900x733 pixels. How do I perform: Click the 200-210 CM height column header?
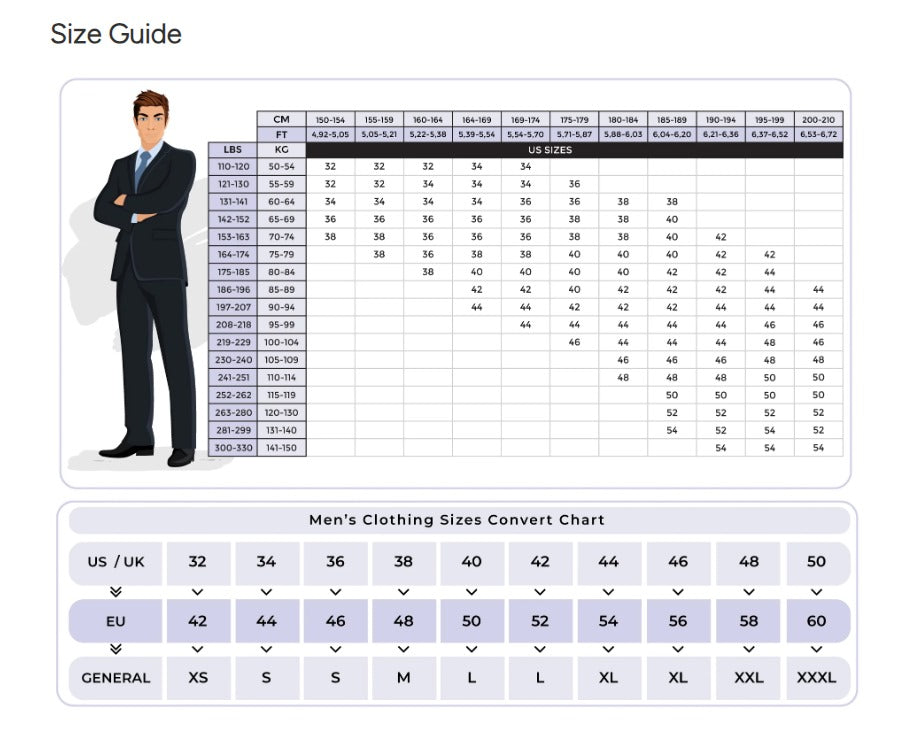point(818,119)
